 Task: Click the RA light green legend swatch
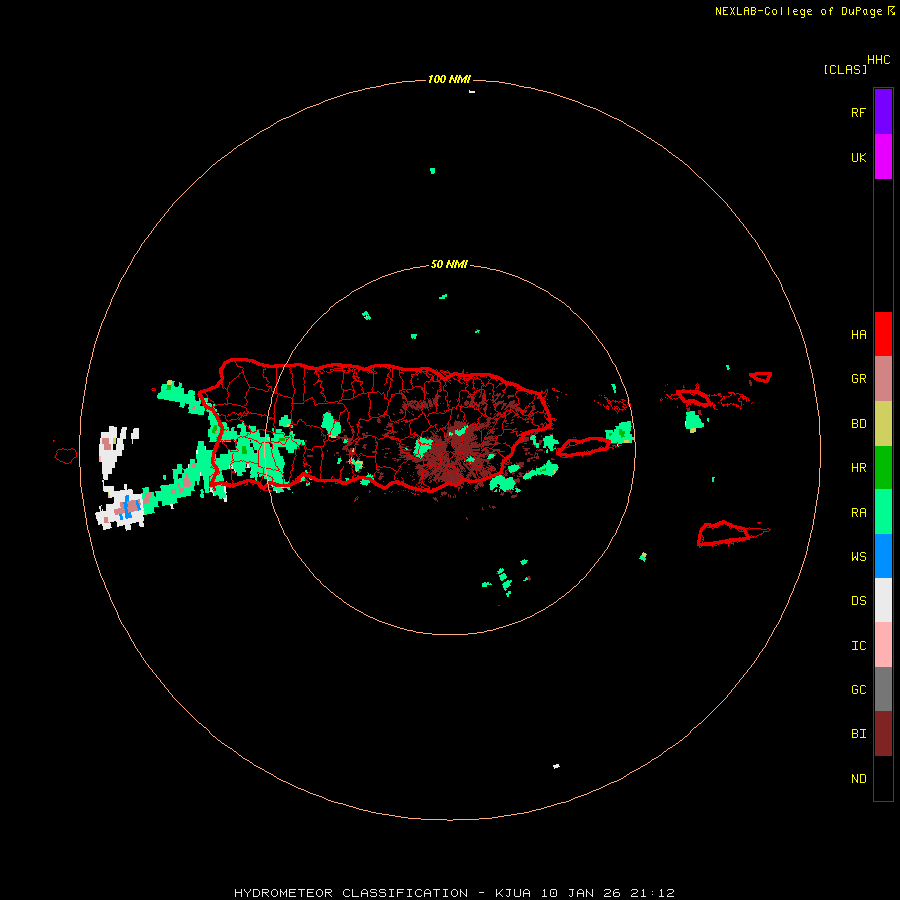(883, 512)
